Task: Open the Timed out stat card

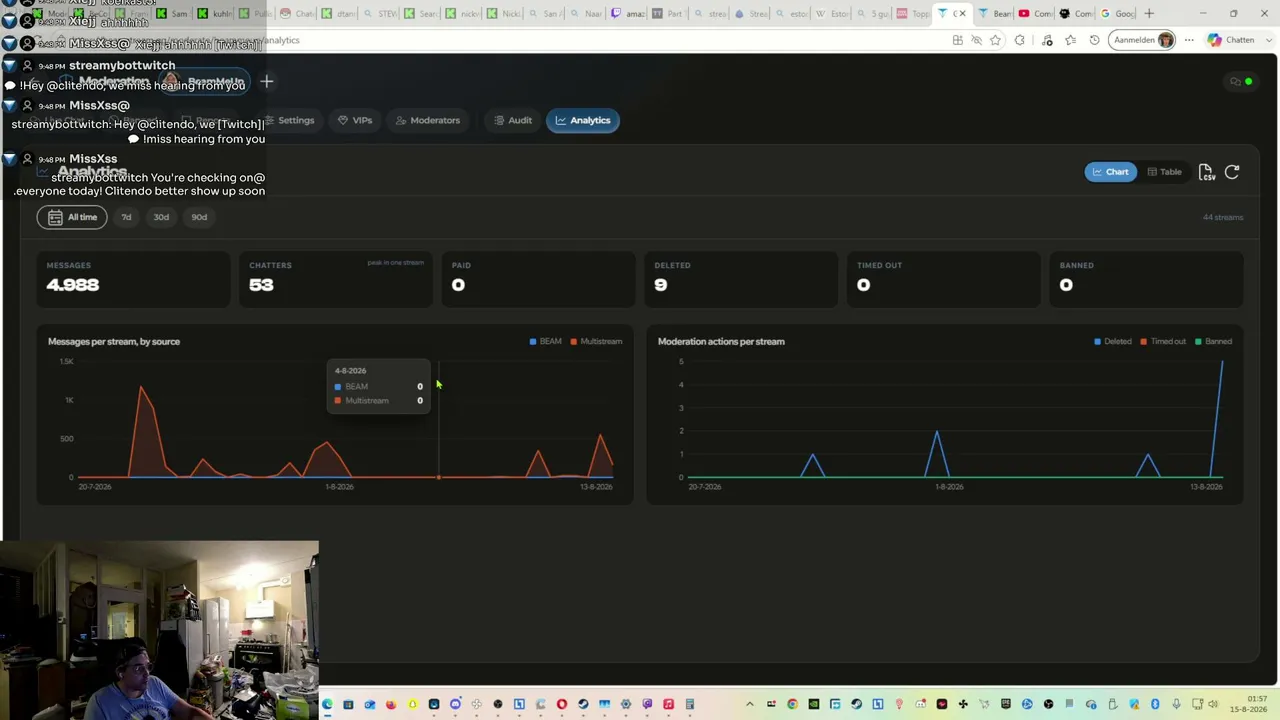Action: [x=944, y=278]
